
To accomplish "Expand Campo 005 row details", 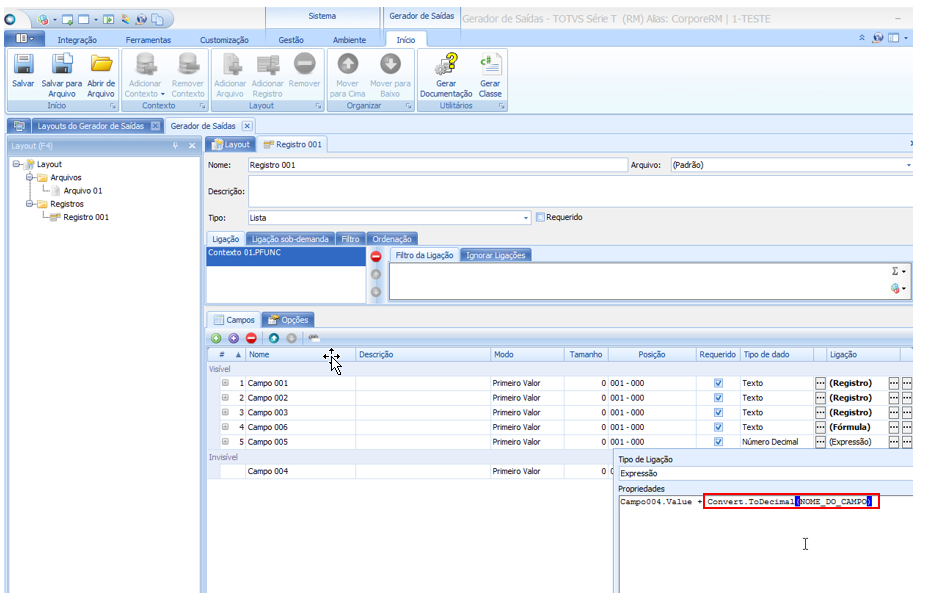I will coord(226,442).
